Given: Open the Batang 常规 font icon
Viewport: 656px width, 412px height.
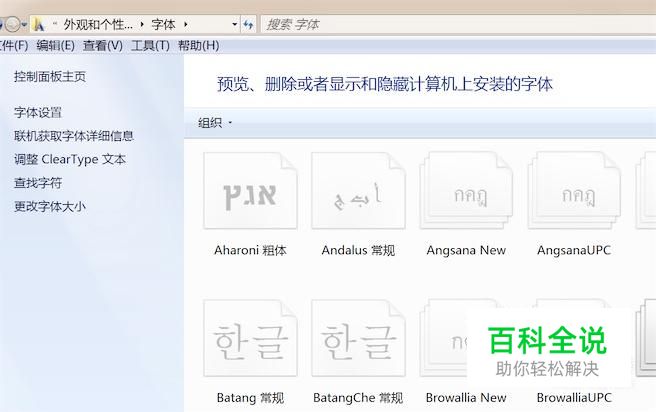Looking at the screenshot, I should (x=250, y=338).
